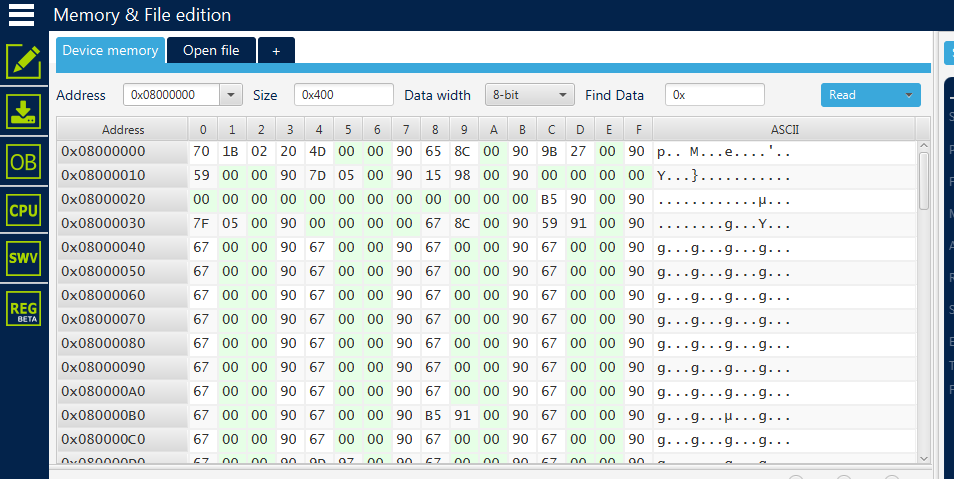Click the Address input field
Viewport: 954px width, 479px height.
point(171,95)
